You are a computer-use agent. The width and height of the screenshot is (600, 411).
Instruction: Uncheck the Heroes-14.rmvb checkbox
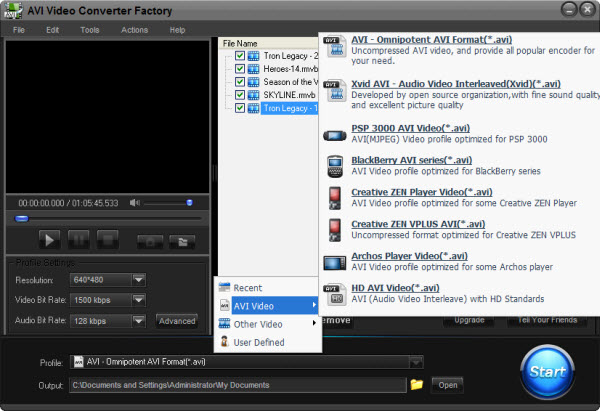240,69
